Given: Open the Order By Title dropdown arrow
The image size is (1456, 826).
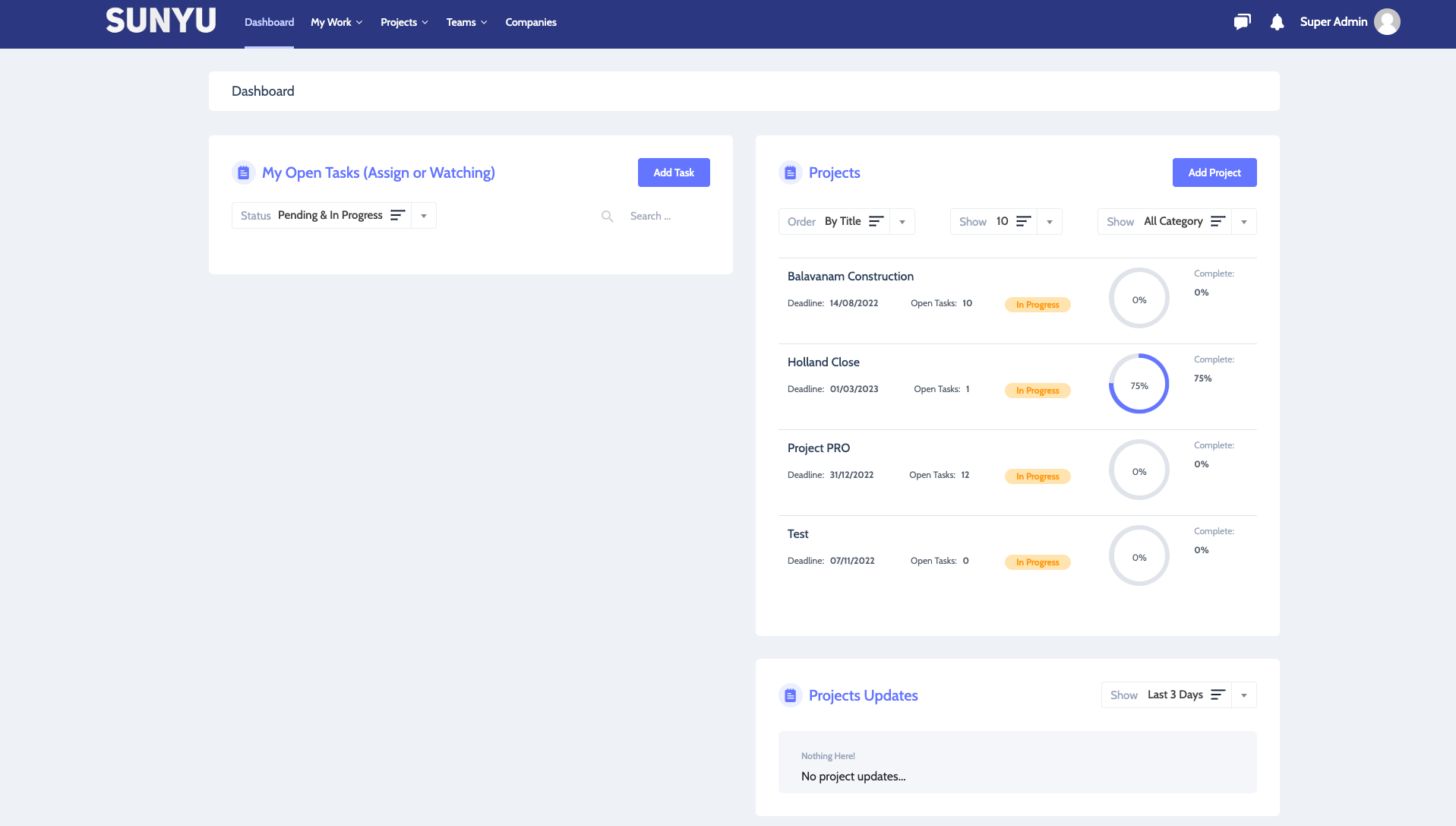Looking at the screenshot, I should coord(902,222).
